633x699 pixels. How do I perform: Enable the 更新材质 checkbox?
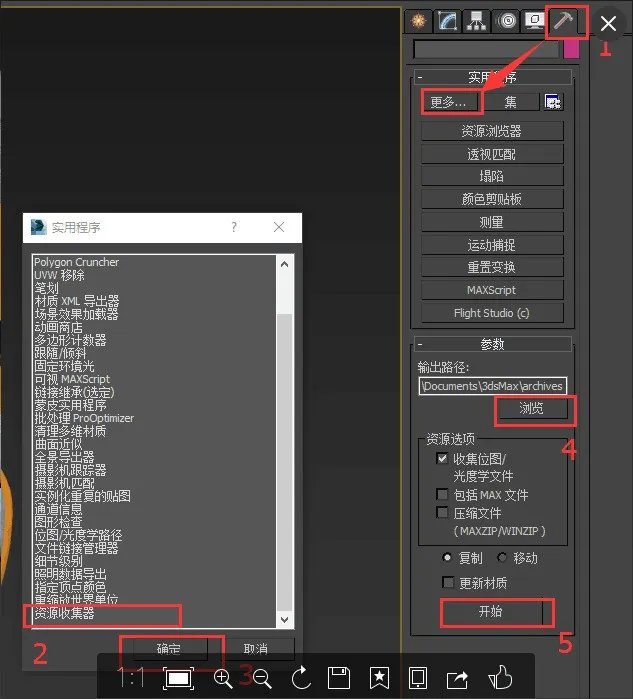(x=448, y=583)
